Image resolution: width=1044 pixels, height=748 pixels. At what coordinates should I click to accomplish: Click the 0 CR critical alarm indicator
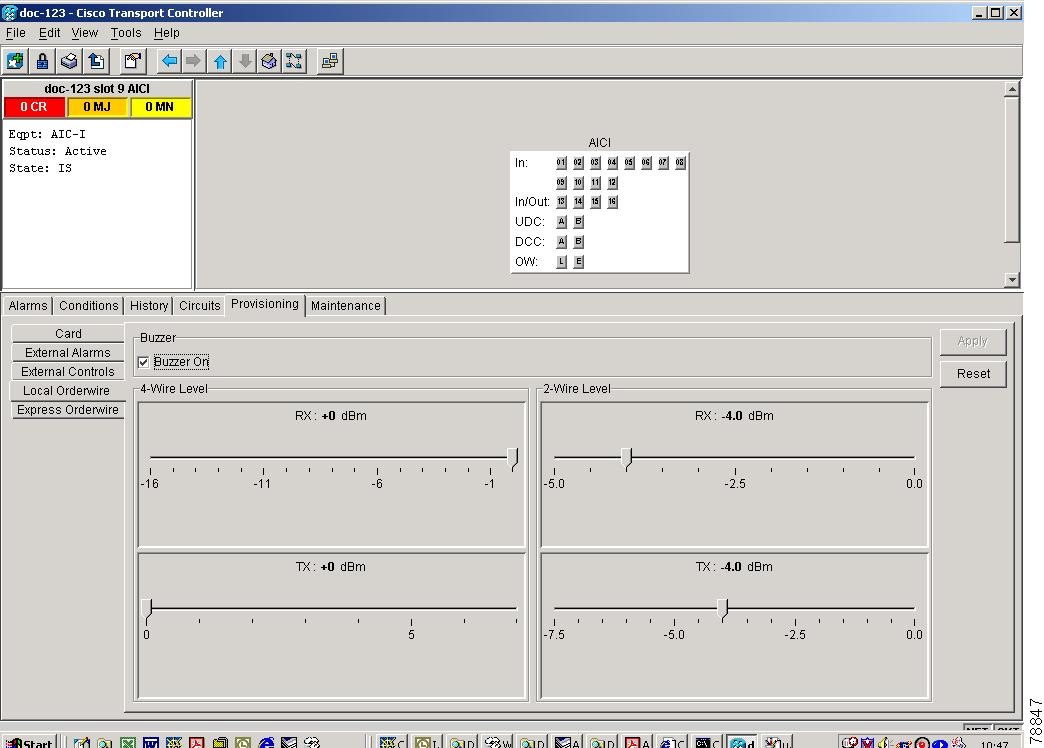pos(34,107)
